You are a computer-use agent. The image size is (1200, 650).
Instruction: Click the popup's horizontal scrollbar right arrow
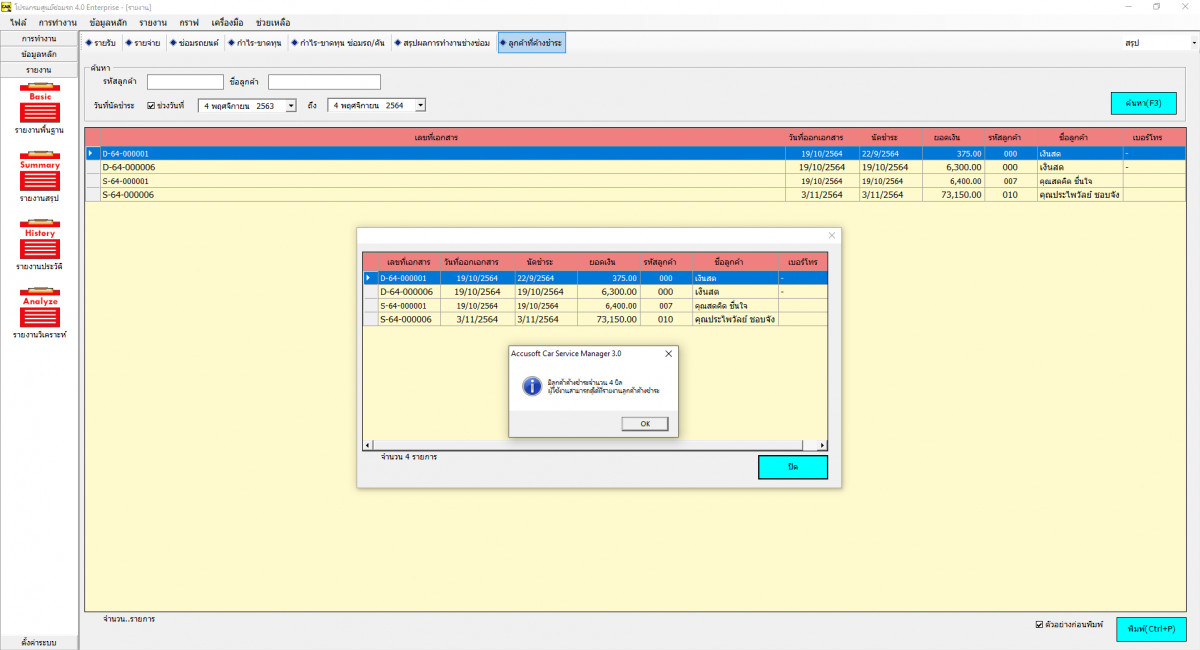point(823,445)
